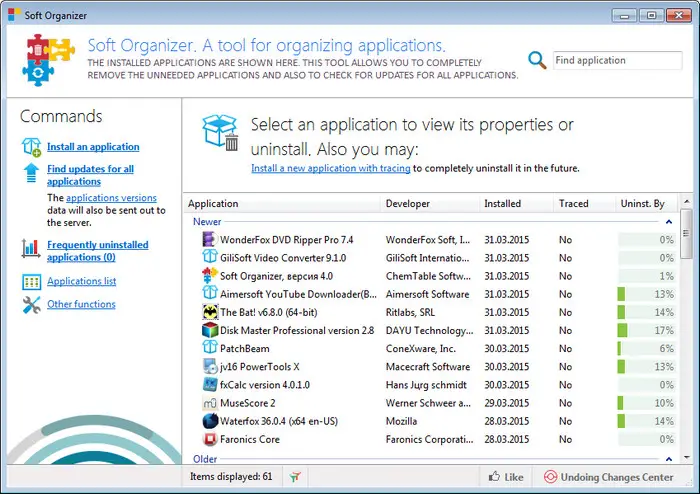Click Install a new application with tracing
The image size is (700, 494).
pyautogui.click(x=330, y=168)
